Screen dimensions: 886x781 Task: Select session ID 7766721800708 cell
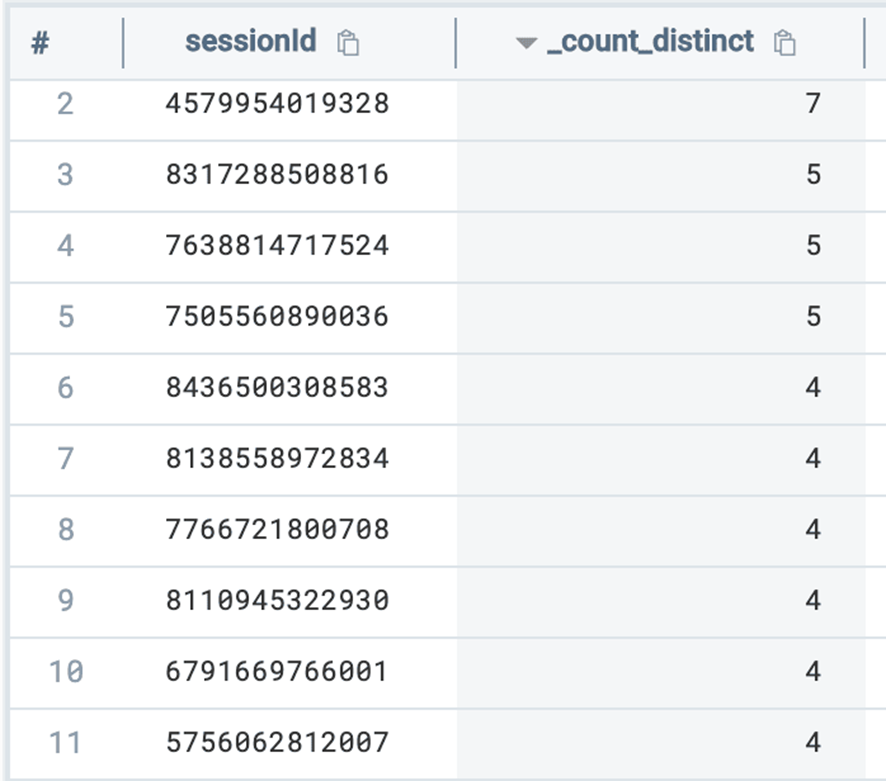click(x=277, y=530)
